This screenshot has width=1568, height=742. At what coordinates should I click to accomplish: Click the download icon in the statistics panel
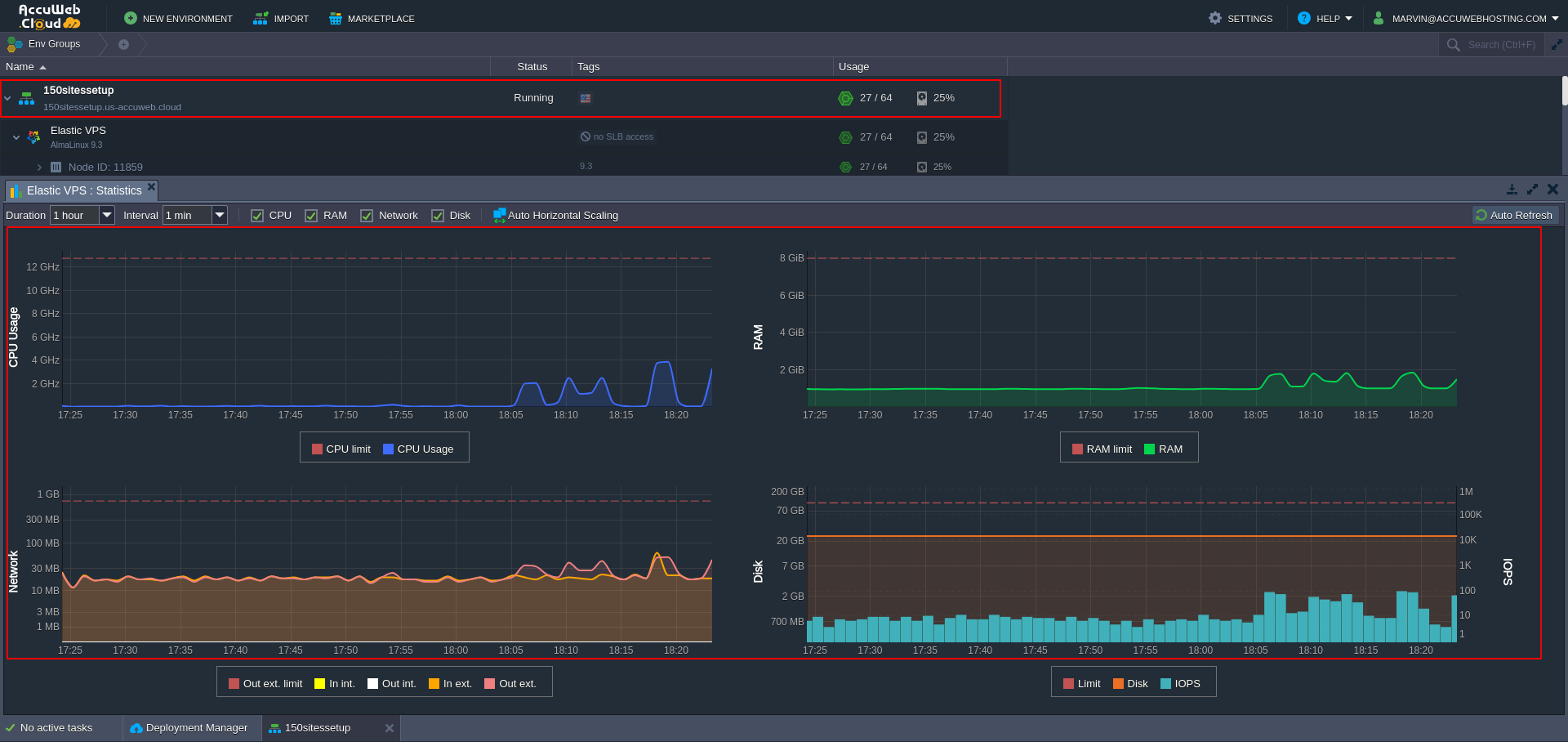coord(1512,190)
